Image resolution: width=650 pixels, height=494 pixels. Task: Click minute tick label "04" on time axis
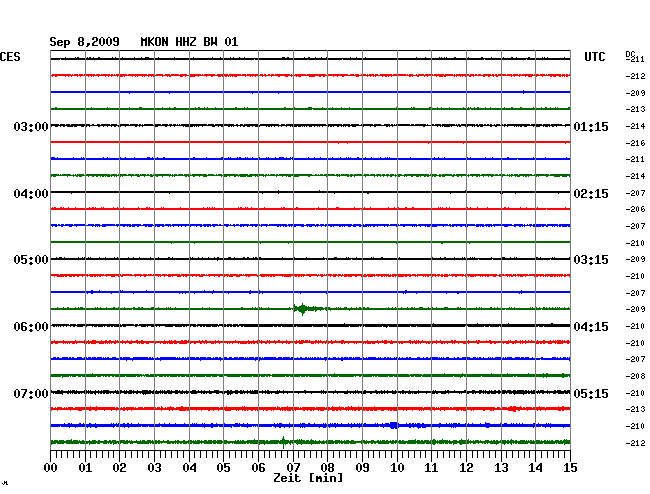(x=189, y=468)
